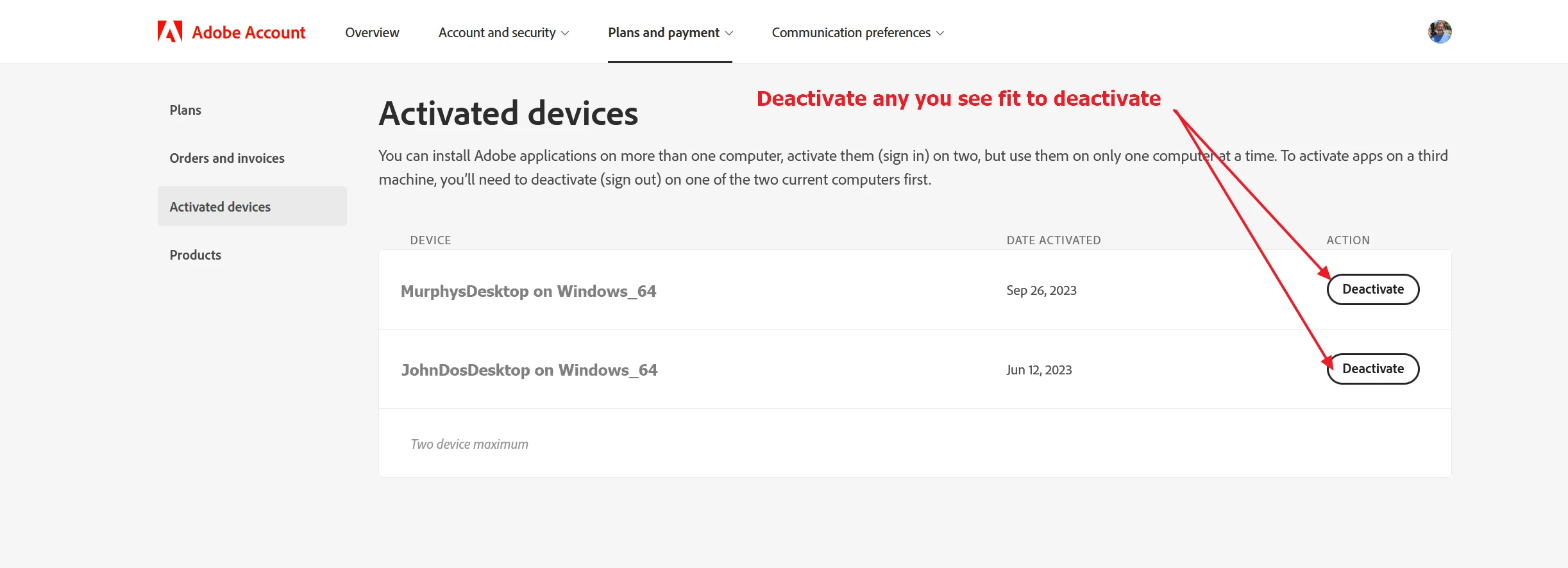Select Products in sidebar
The image size is (1568, 568).
click(x=195, y=255)
